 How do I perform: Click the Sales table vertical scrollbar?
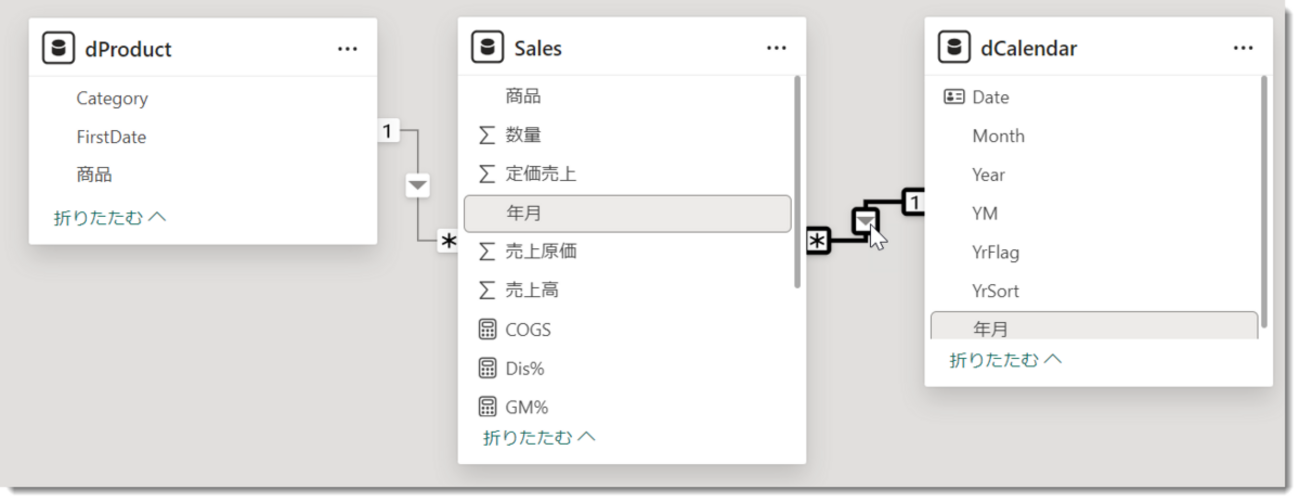pos(797,182)
